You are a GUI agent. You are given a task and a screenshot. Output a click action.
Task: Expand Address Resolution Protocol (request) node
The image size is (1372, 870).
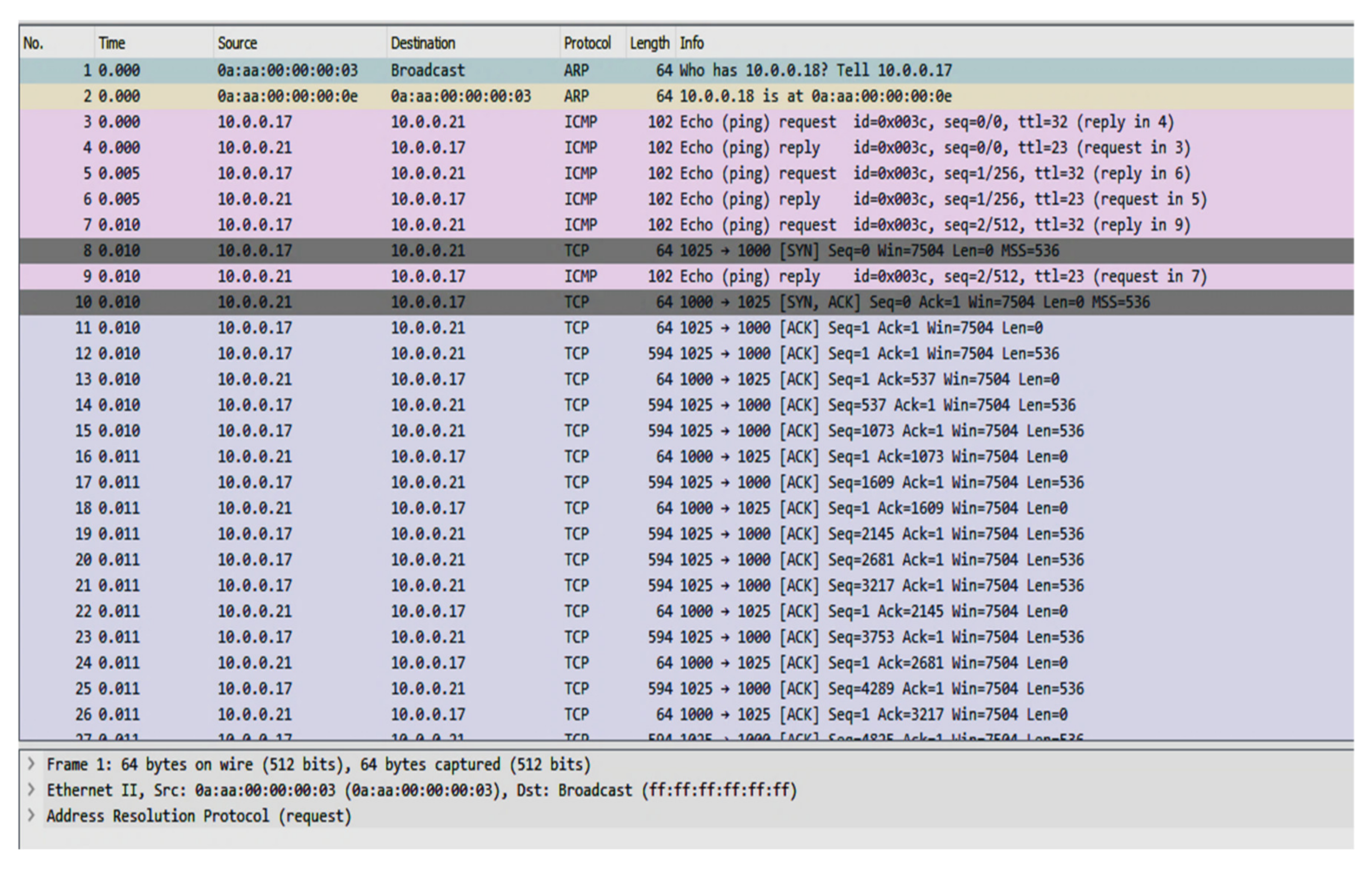tap(32, 815)
